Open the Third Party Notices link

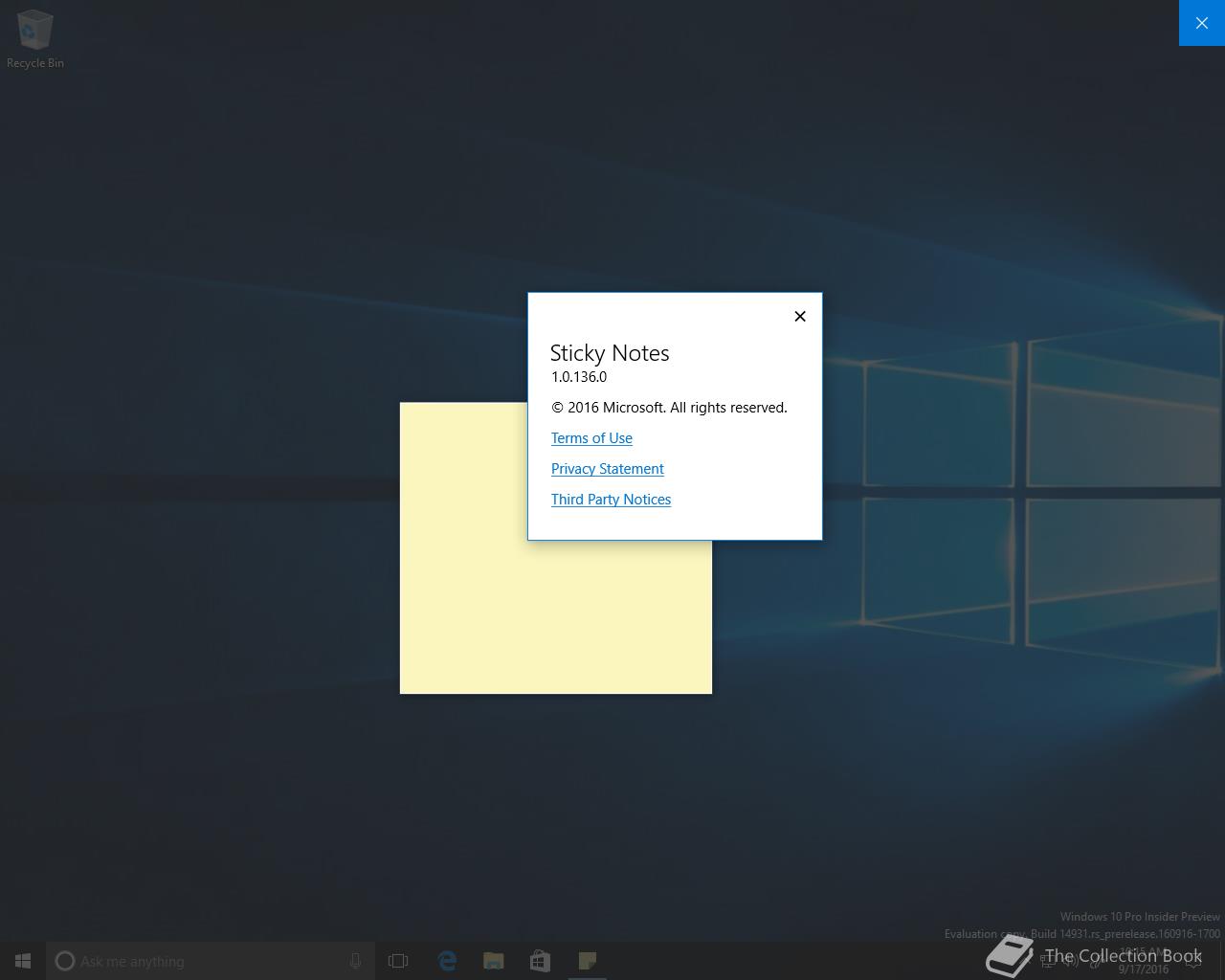611,500
